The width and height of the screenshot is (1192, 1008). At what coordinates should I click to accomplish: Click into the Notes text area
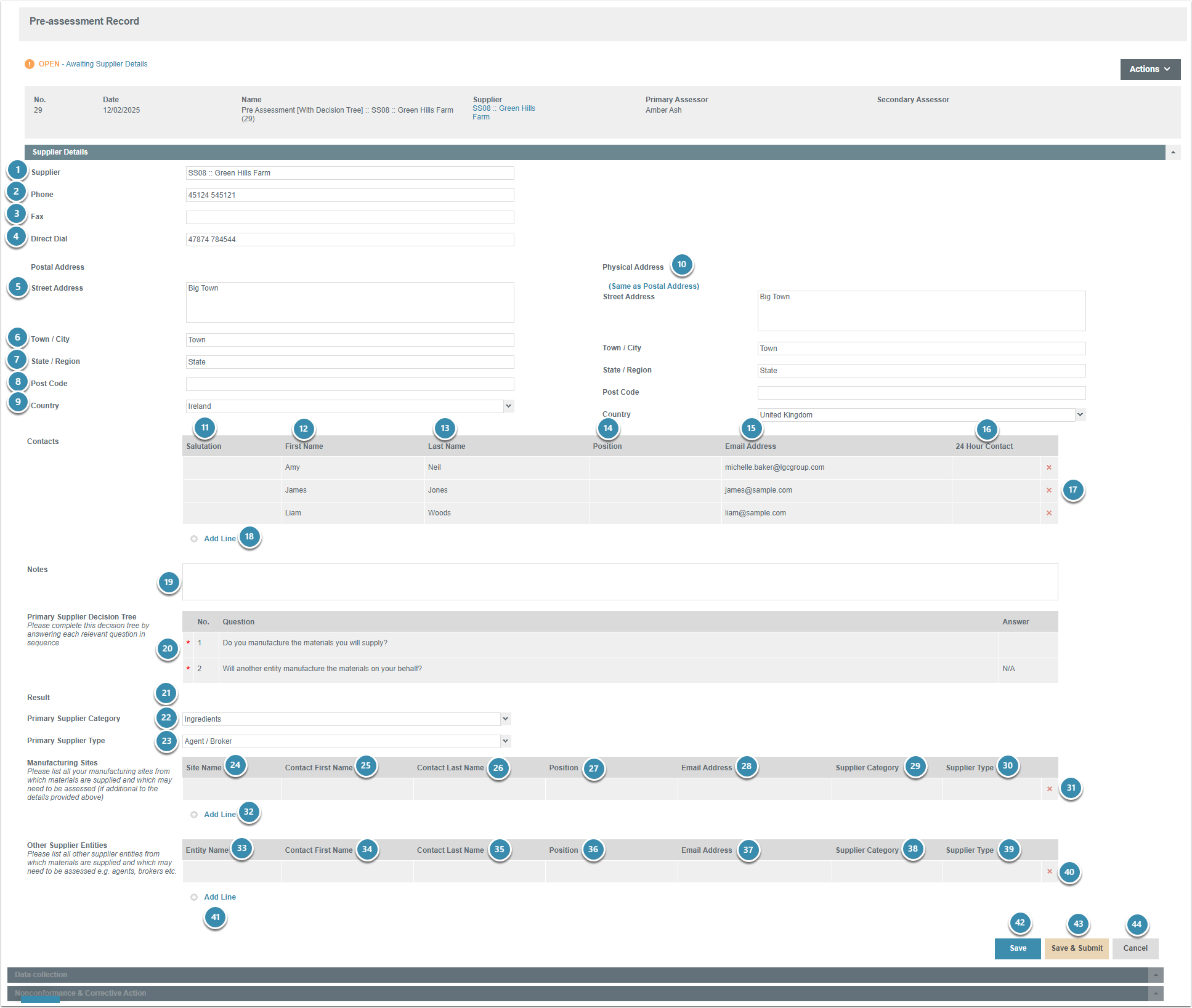(619, 582)
